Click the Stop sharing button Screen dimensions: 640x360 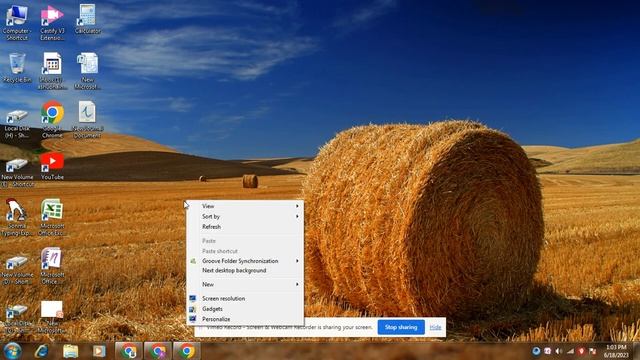(401, 327)
